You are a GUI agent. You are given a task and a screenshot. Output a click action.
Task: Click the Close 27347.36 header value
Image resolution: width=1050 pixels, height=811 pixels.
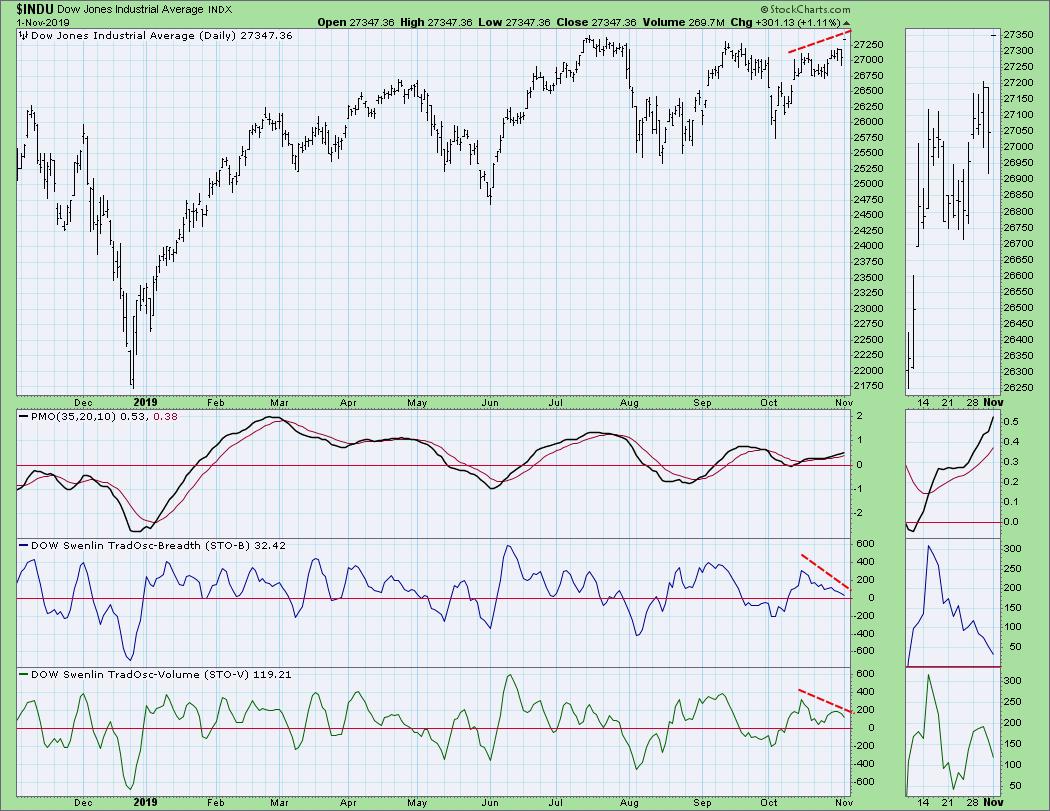pyautogui.click(x=596, y=22)
